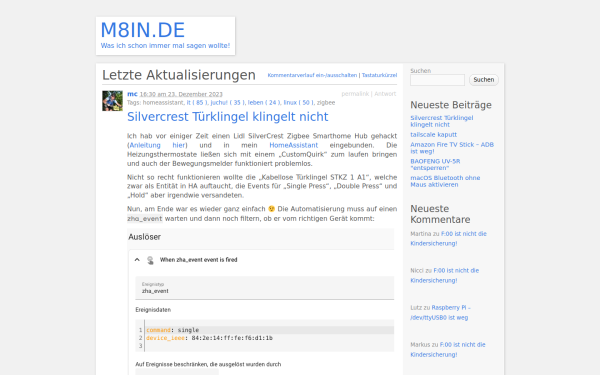Click the inline zha_event code snippet
The width and height of the screenshot is (600, 375).
145,219
